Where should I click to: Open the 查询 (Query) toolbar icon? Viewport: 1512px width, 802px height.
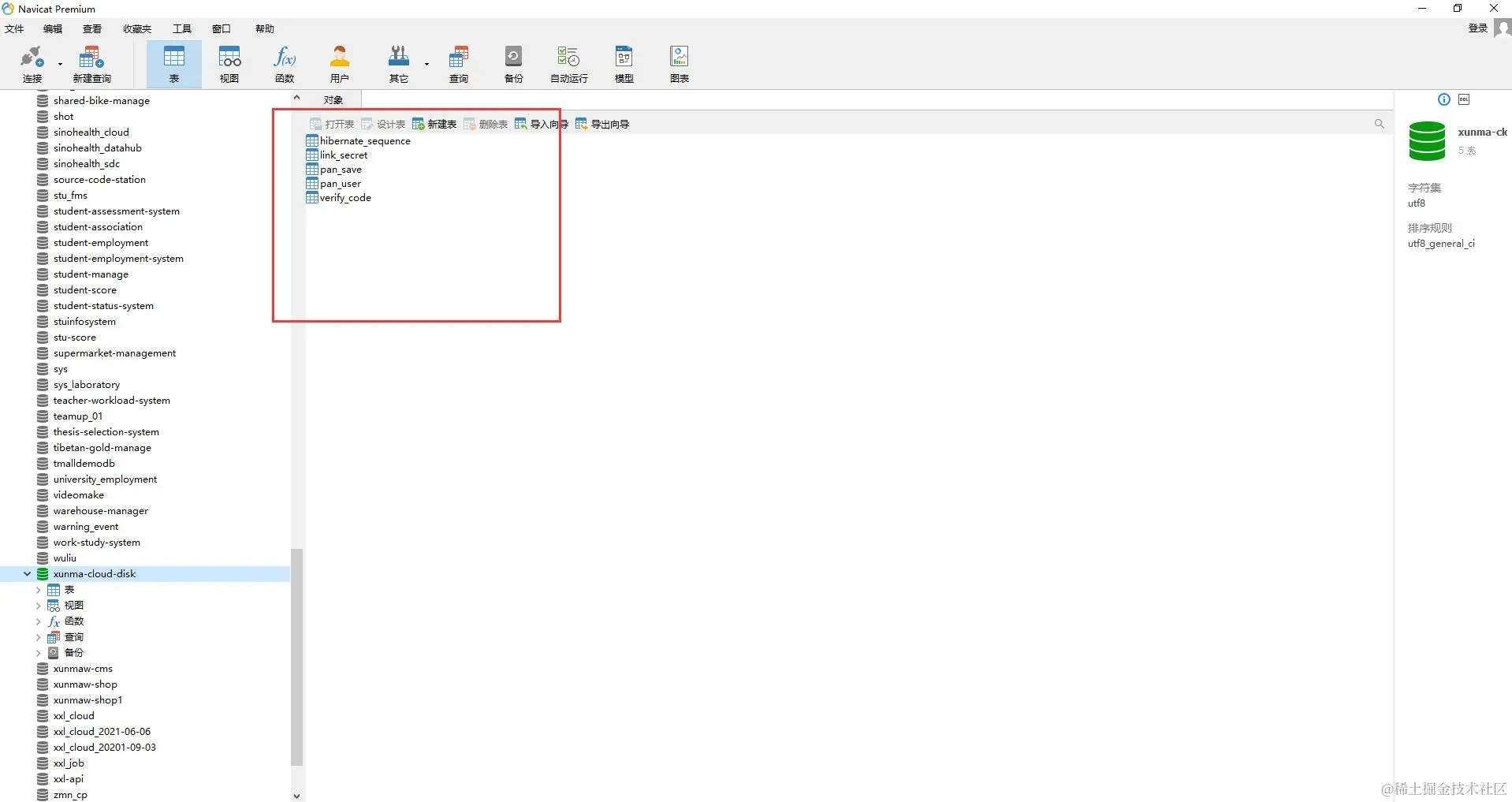(459, 64)
